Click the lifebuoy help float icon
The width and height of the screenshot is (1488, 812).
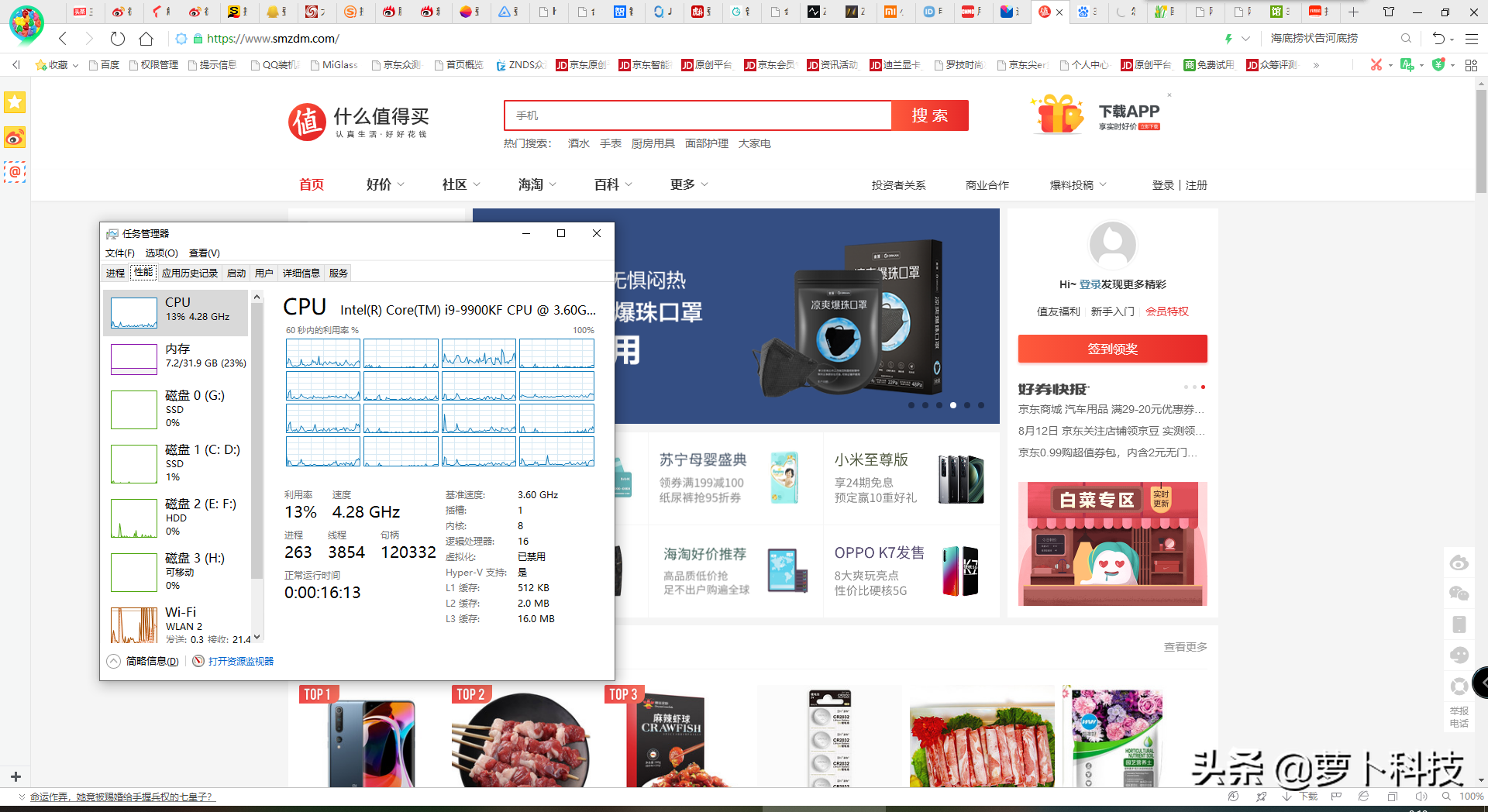(x=1459, y=686)
